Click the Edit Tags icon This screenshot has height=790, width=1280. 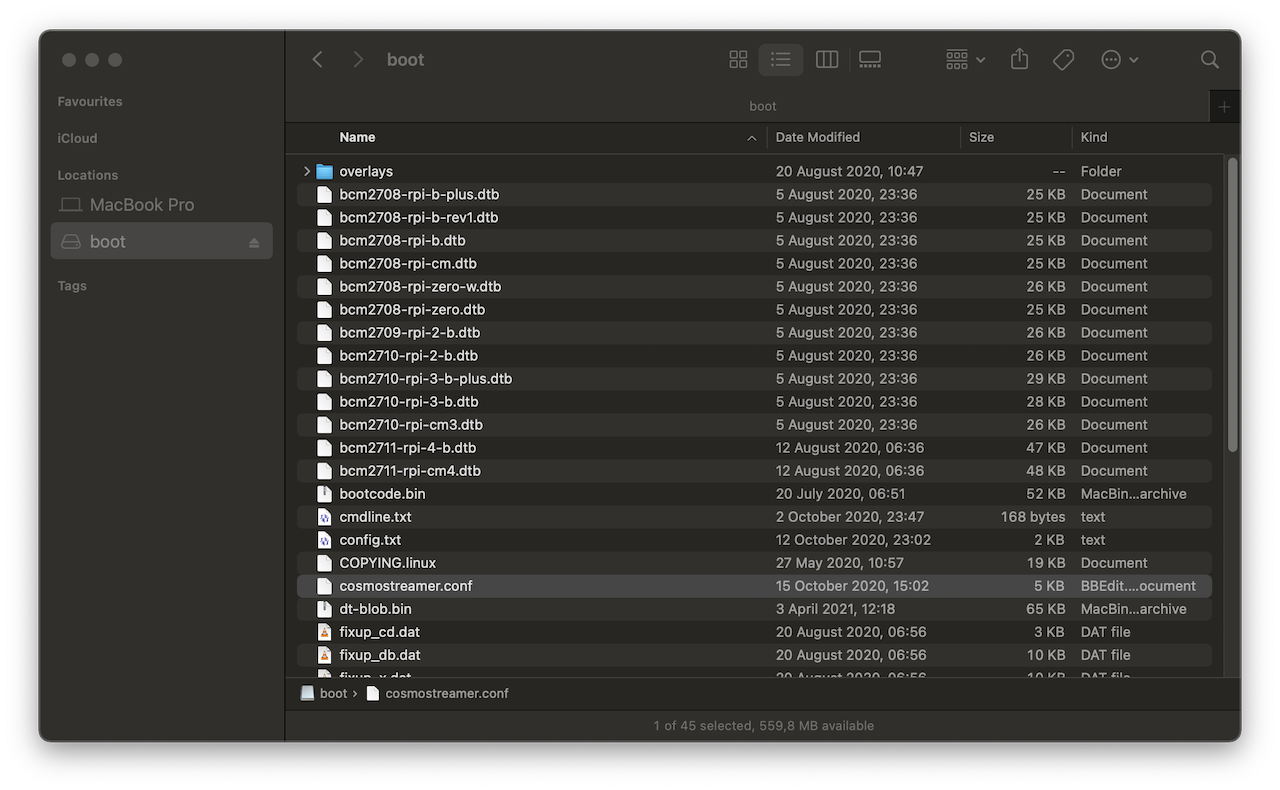click(x=1063, y=60)
